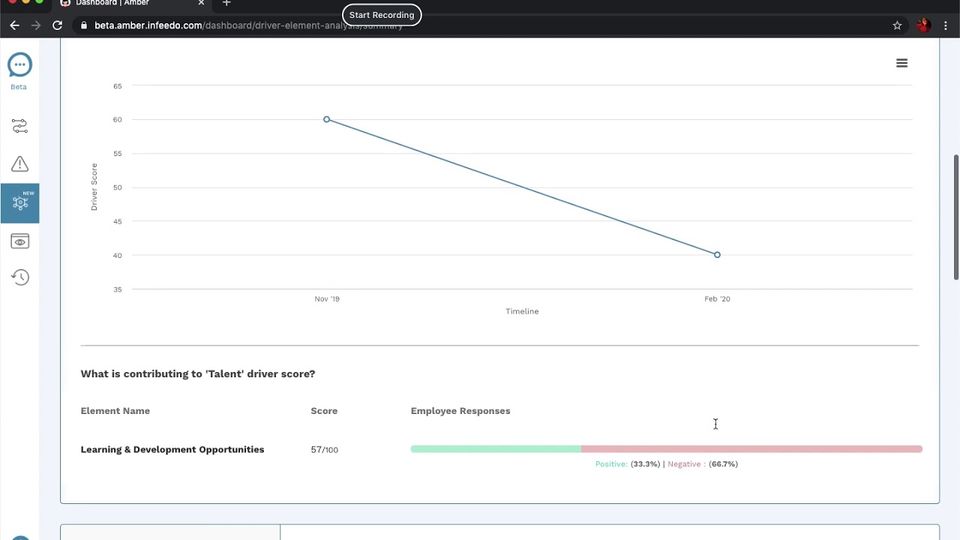Image resolution: width=960 pixels, height=540 pixels.
Task: Click the Start Recording button
Action: coord(381,15)
